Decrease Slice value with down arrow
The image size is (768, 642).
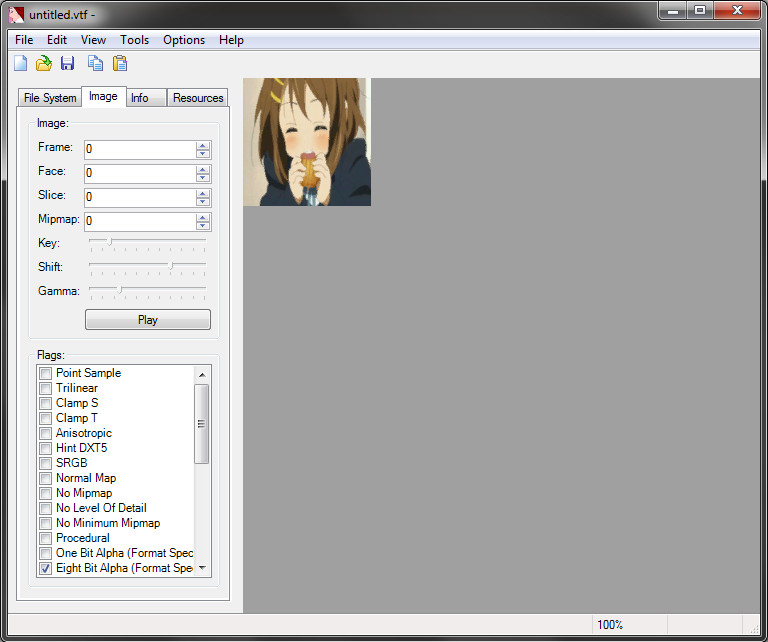(x=203, y=201)
